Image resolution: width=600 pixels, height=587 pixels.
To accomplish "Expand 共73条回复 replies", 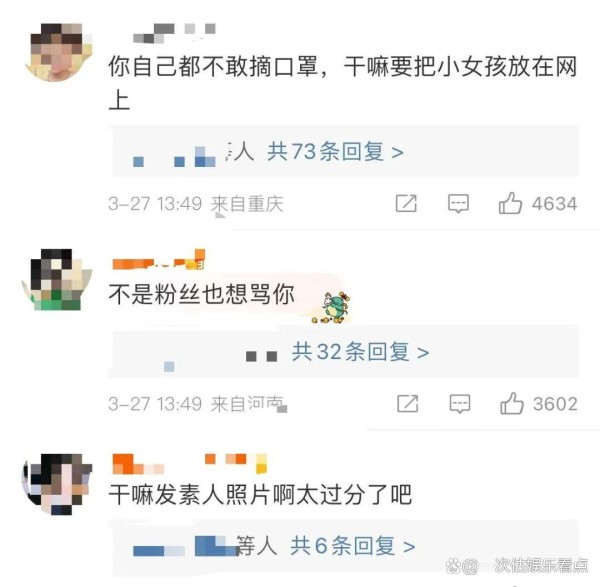I will click(x=335, y=151).
